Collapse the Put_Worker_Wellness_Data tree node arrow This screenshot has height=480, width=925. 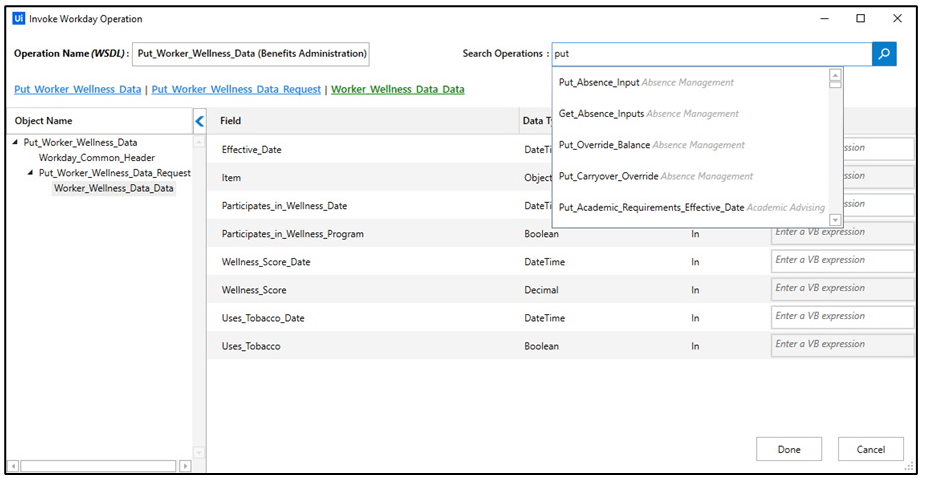click(x=15, y=142)
